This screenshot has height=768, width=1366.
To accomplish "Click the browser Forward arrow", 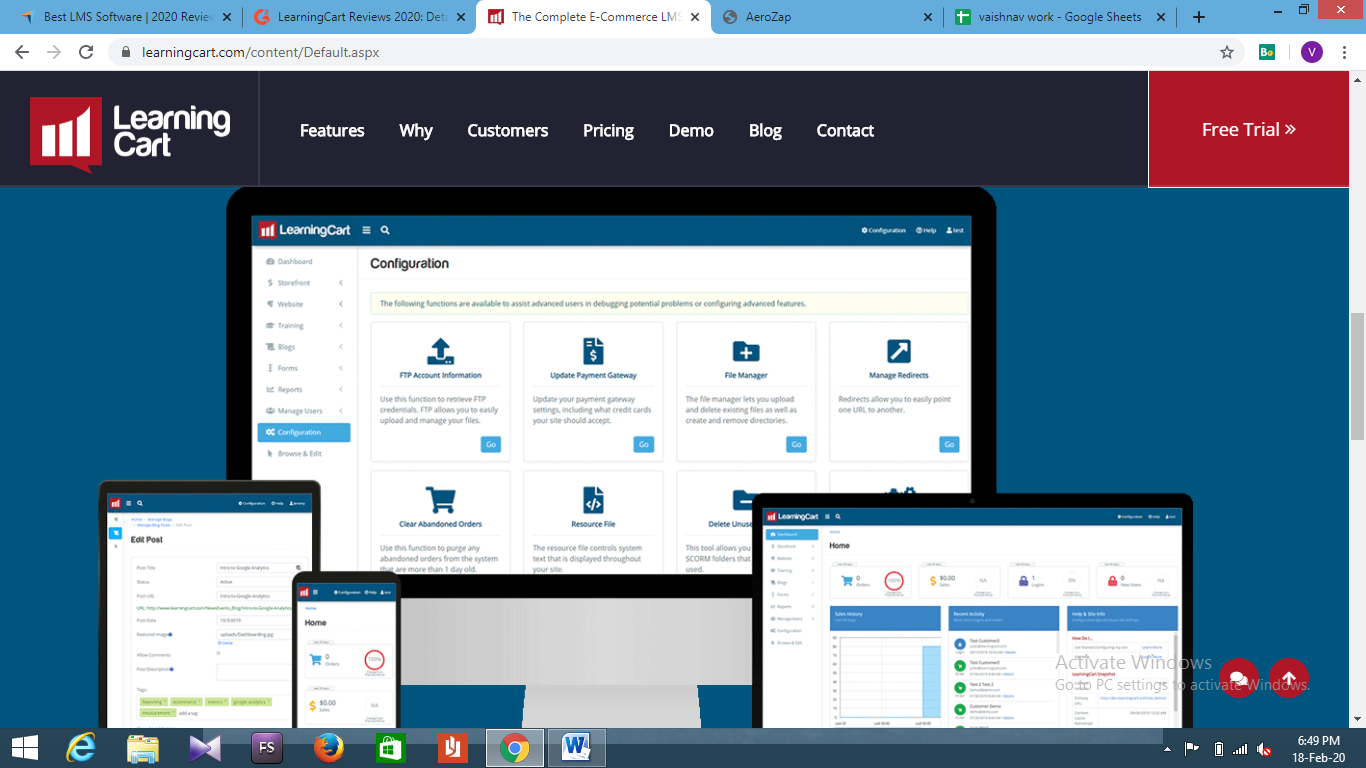I will coord(54,52).
